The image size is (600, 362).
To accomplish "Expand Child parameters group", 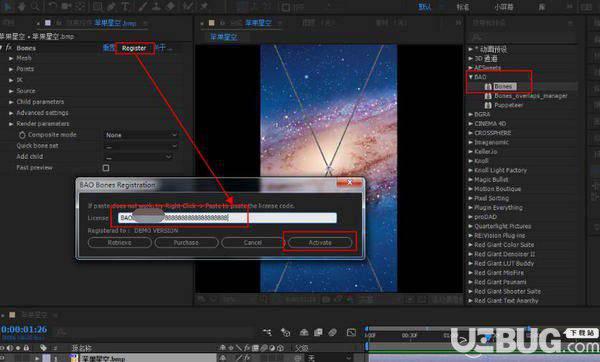I will [x=11, y=102].
